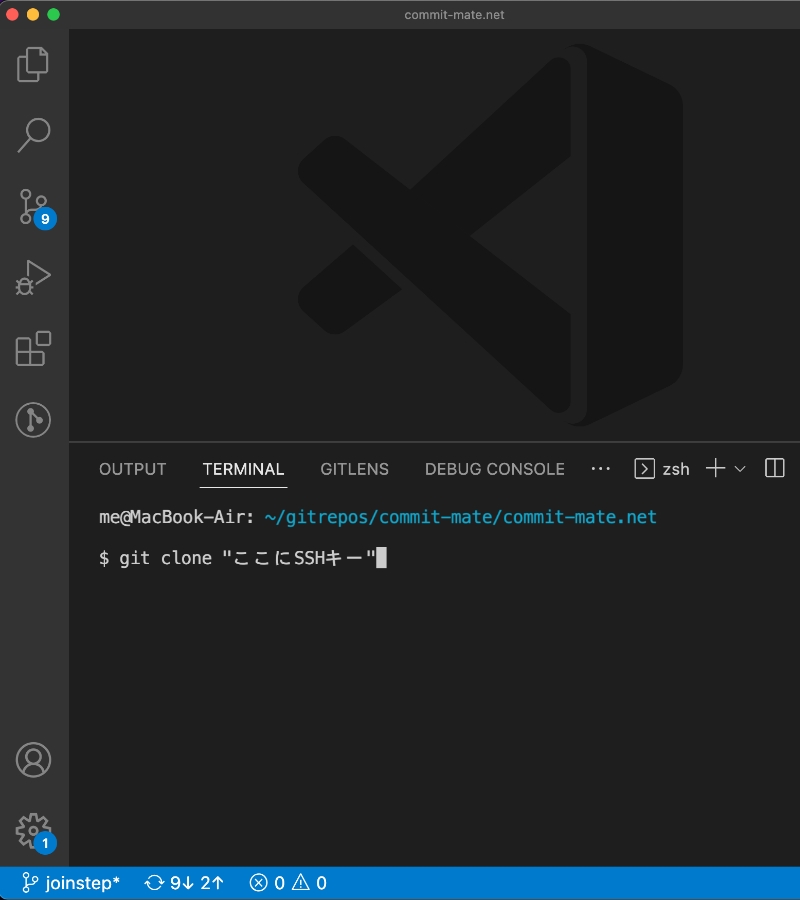Open the DEBUG CONSOLE tab

click(x=494, y=469)
